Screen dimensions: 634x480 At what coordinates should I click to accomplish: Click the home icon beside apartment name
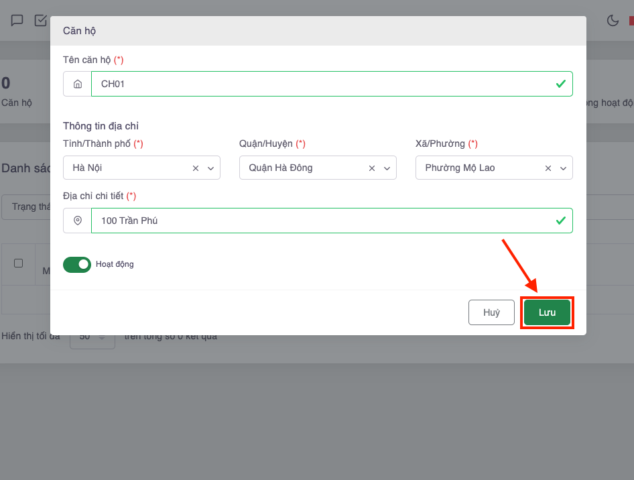pos(77,84)
